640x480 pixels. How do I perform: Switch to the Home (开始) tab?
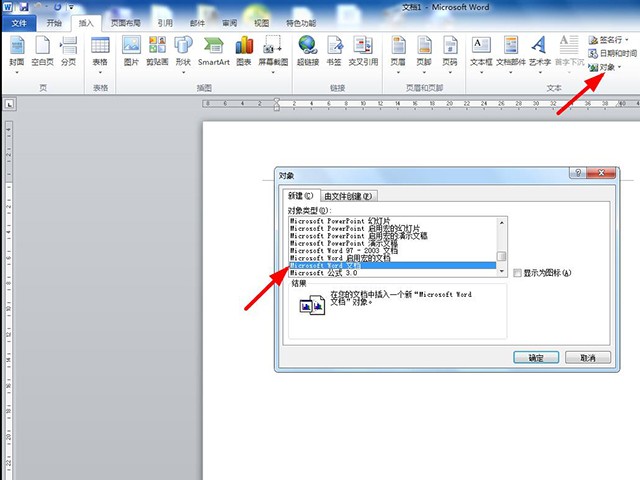[54, 23]
